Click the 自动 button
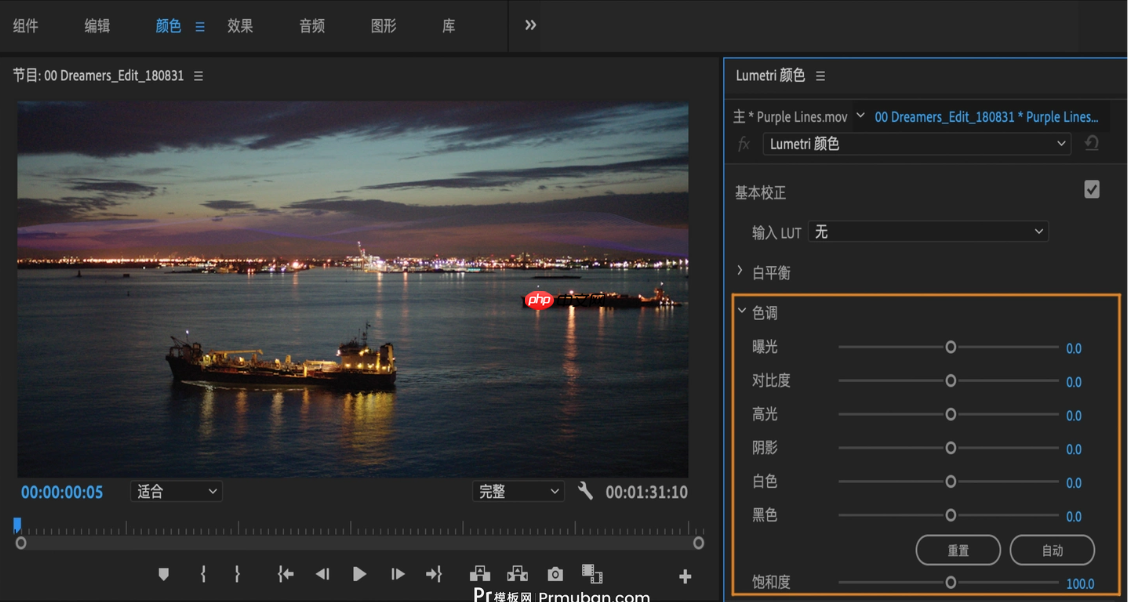This screenshot has width=1130, height=602. [x=1052, y=550]
